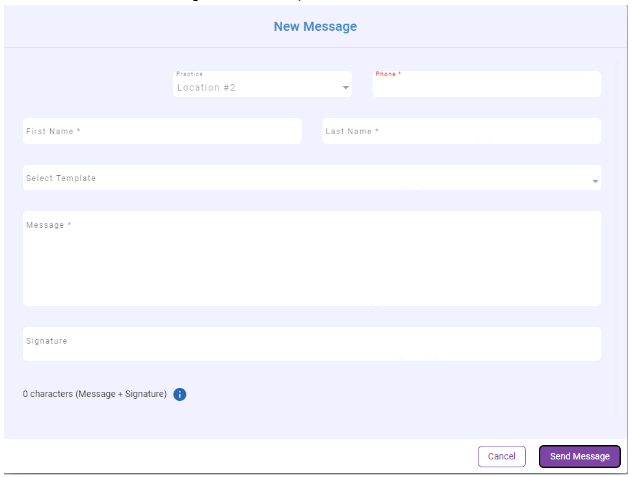The height and width of the screenshot is (477, 633).
Task: Select the Location #2 practice value
Action: tap(207, 88)
